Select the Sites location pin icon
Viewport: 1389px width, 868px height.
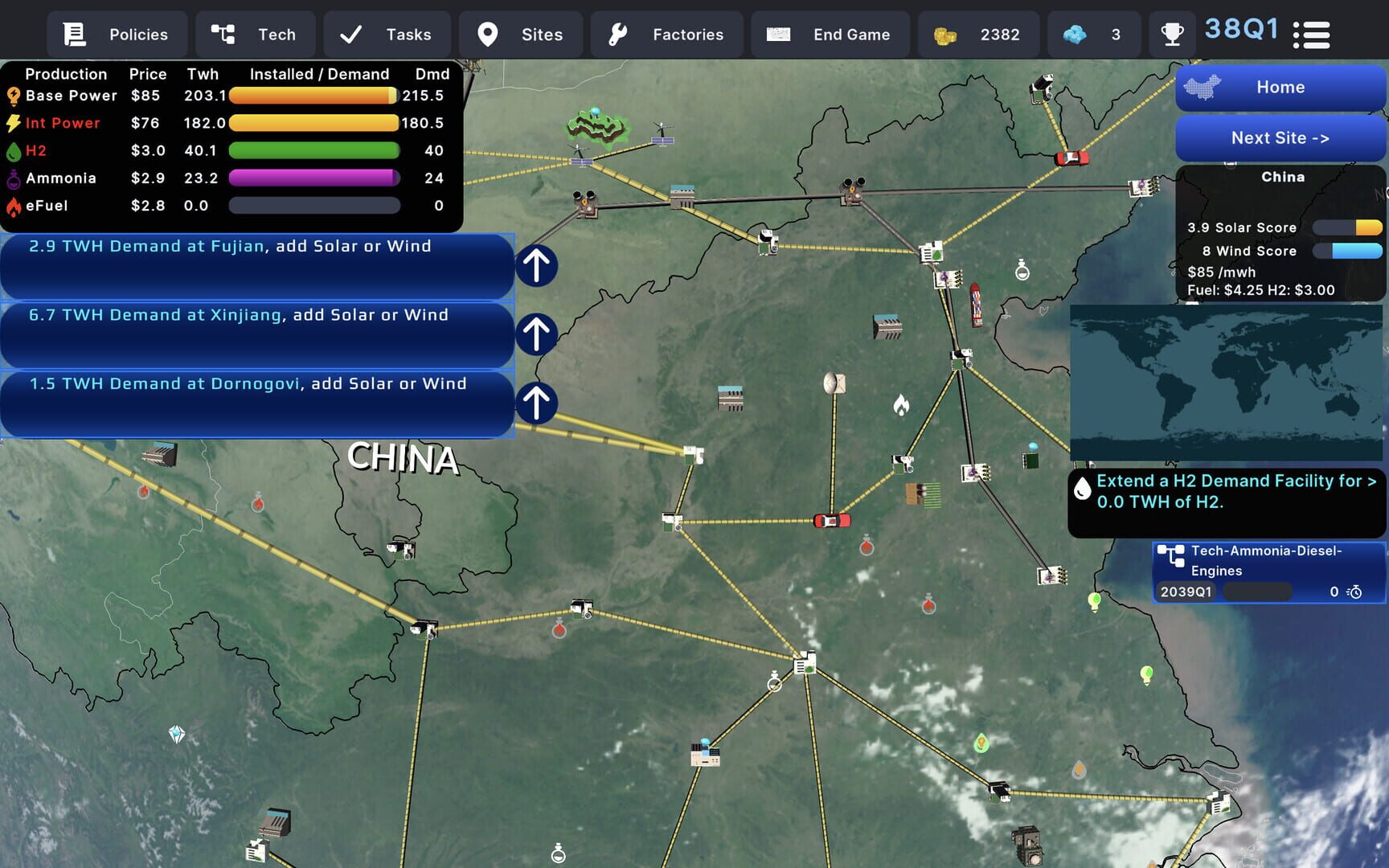(x=490, y=35)
